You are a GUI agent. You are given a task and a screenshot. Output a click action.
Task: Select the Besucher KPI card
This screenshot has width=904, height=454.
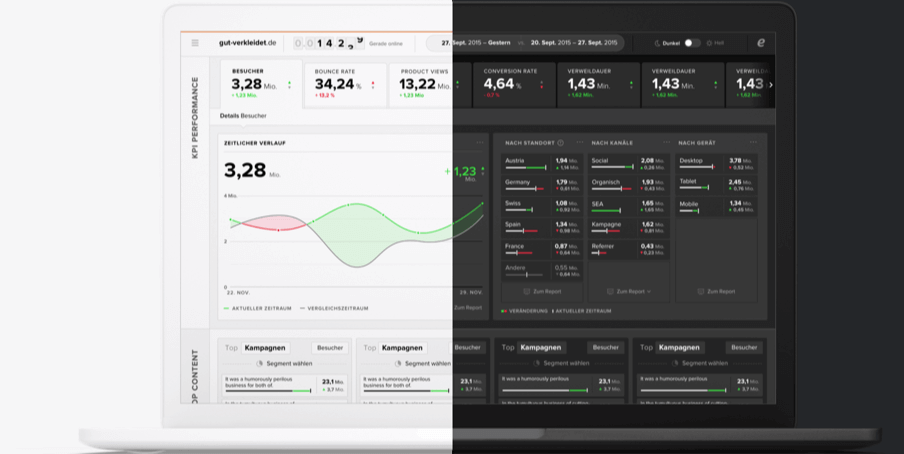pyautogui.click(x=260, y=84)
